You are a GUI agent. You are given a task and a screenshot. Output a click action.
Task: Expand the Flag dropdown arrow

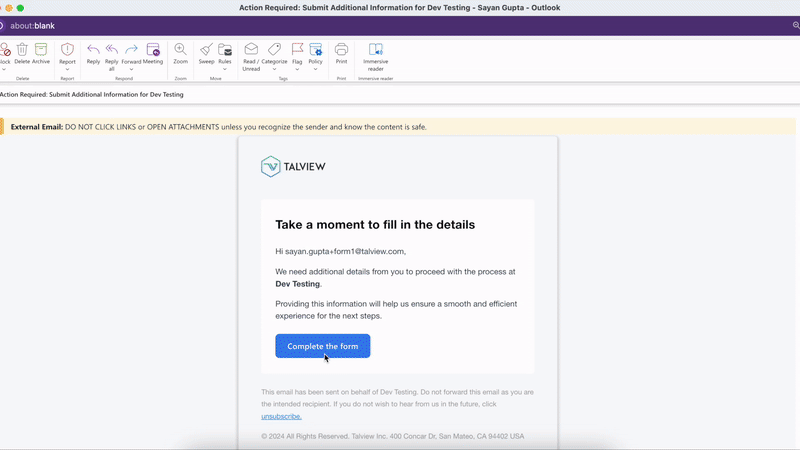pyautogui.click(x=297, y=69)
